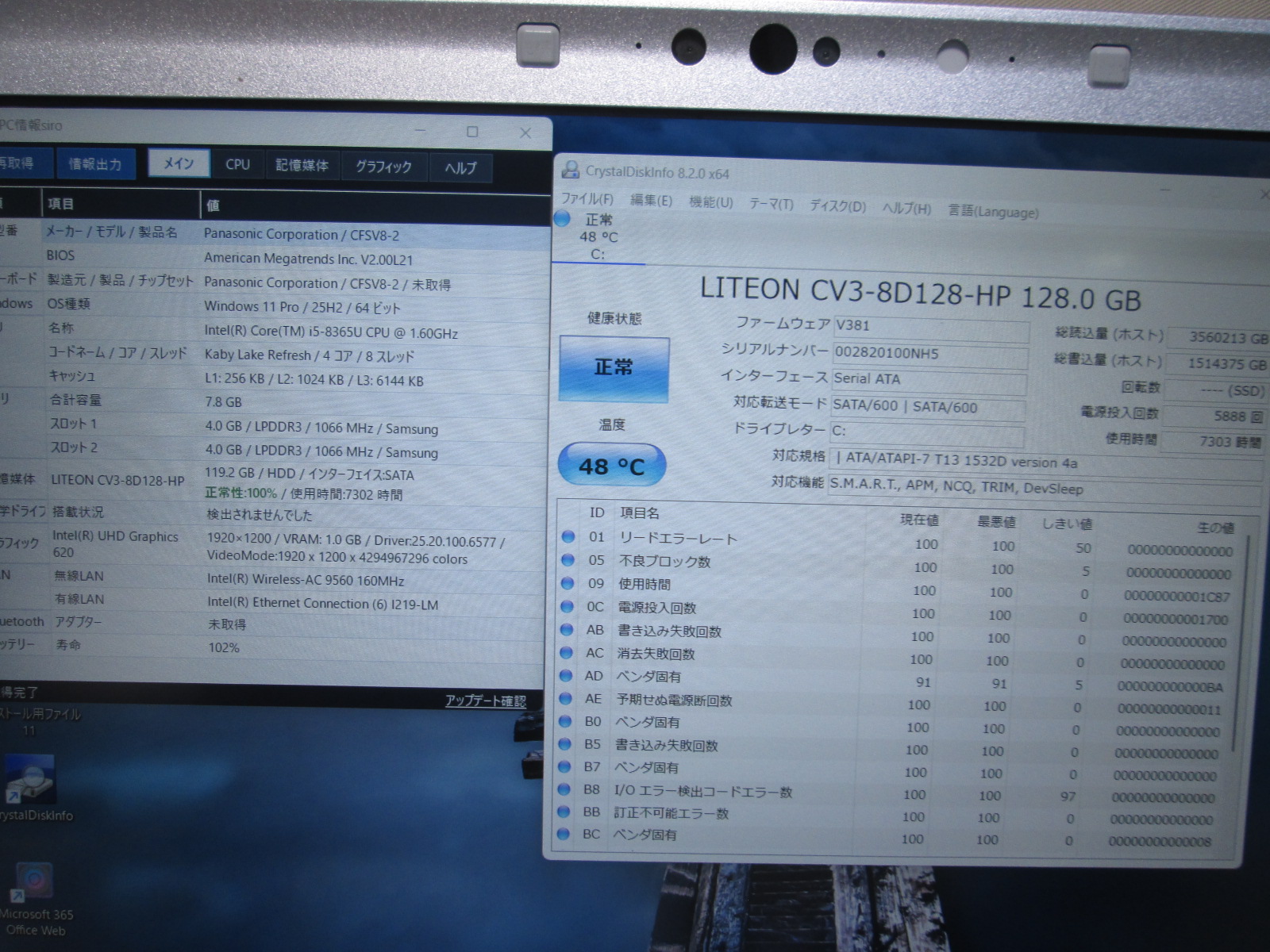The height and width of the screenshot is (952, 1270).
Task: Click 対応機能 field with S.M.A.R.T., APM, NCQ
Action: click(1044, 487)
